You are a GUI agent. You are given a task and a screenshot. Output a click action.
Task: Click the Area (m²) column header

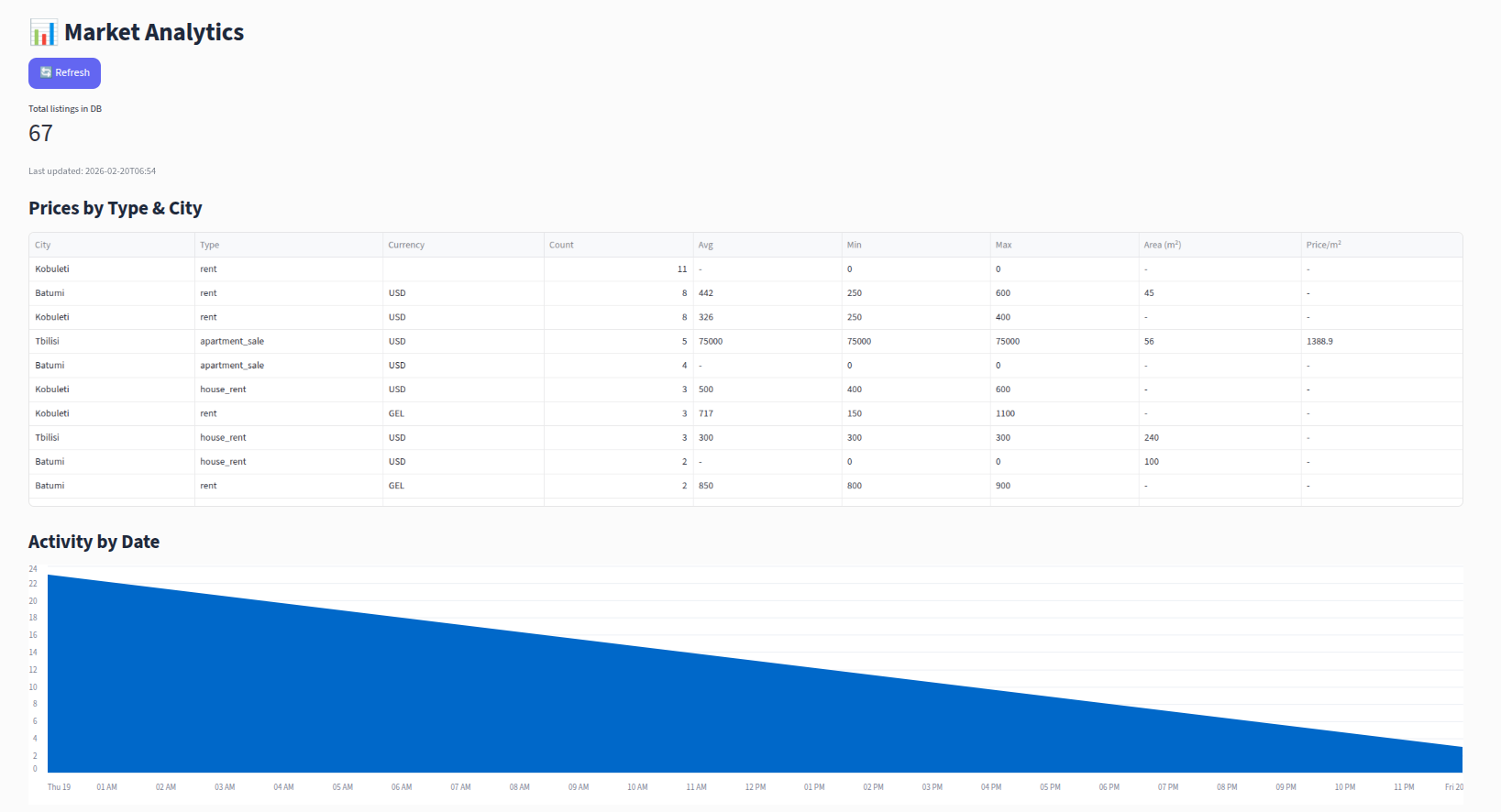1162,245
